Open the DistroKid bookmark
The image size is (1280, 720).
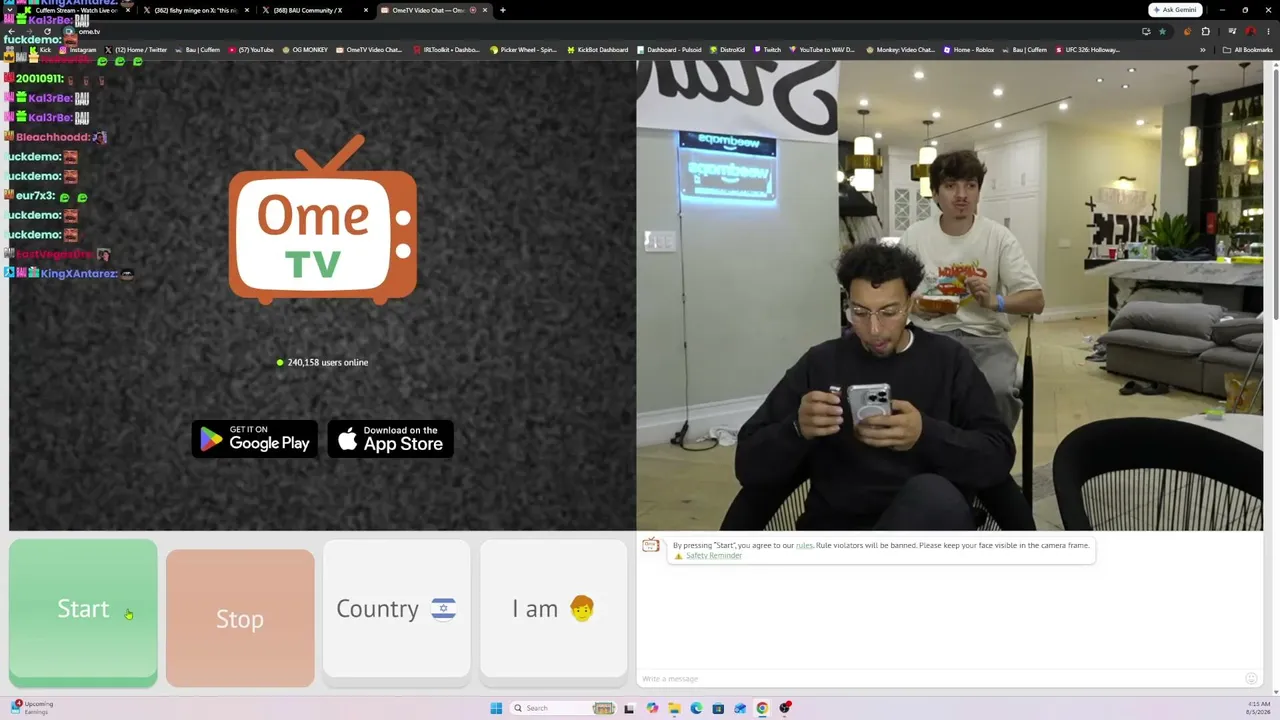click(x=727, y=50)
